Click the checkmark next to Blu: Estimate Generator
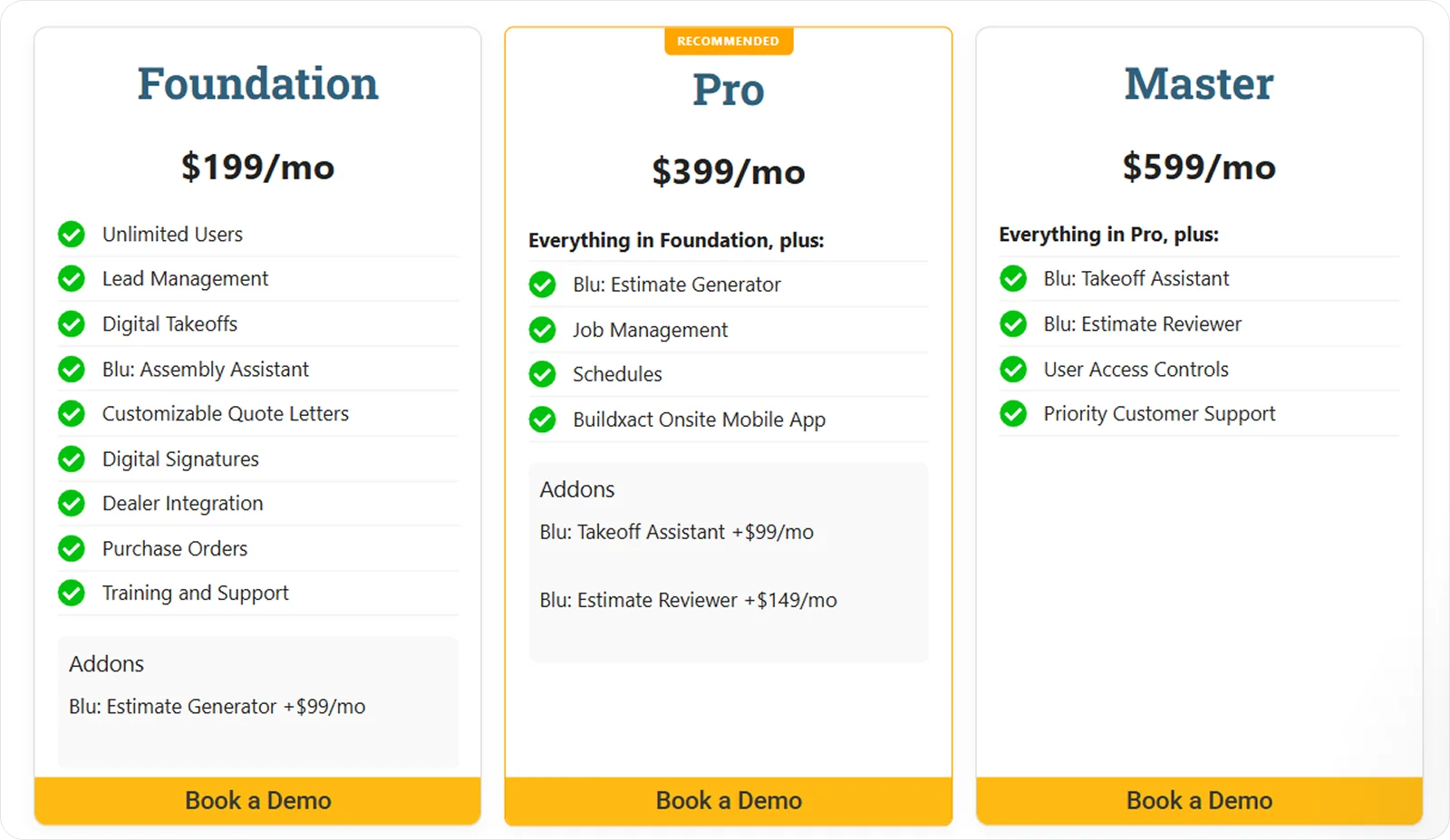 542,284
